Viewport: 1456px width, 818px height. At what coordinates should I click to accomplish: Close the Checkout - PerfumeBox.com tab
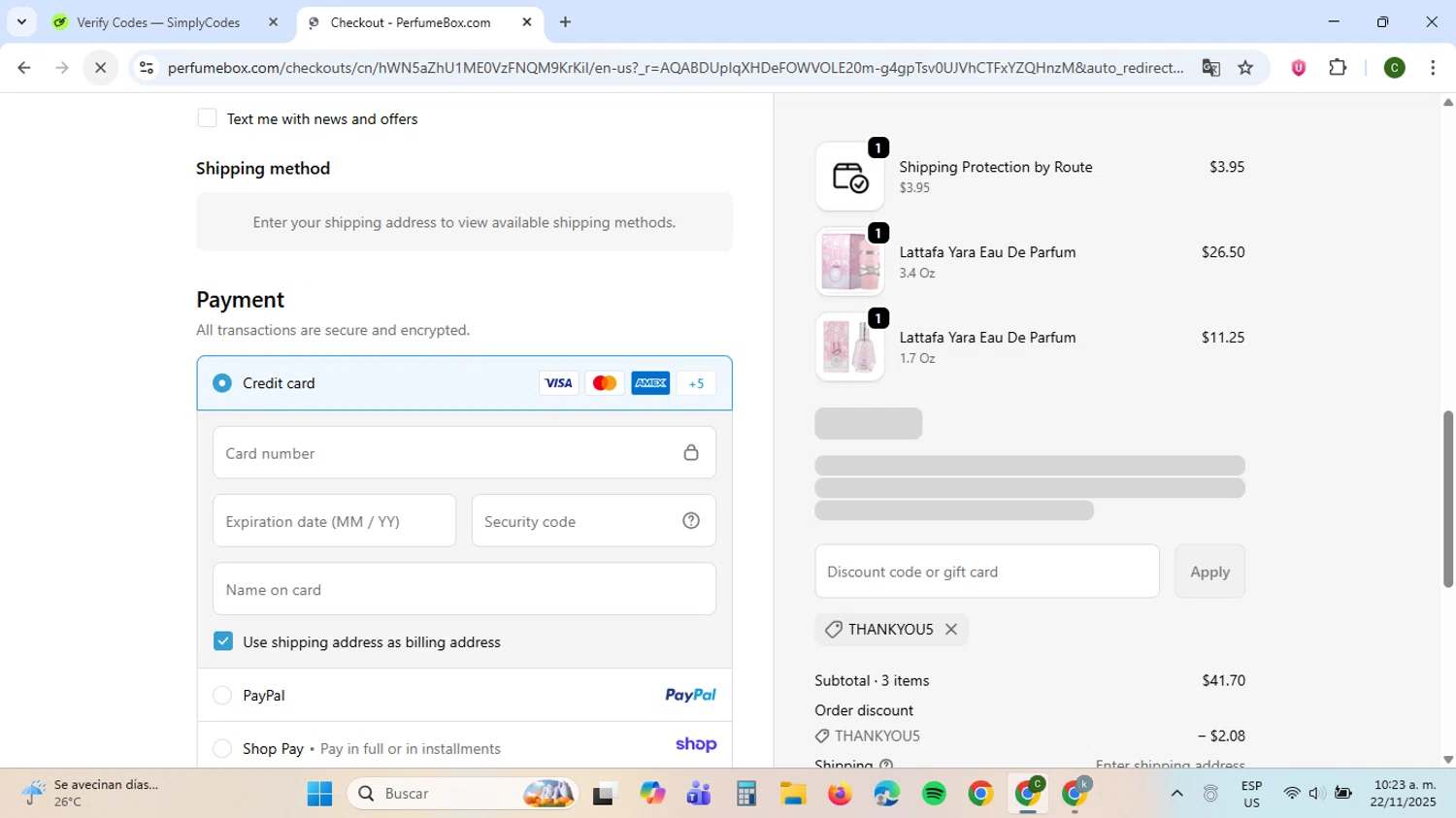pyautogui.click(x=527, y=22)
